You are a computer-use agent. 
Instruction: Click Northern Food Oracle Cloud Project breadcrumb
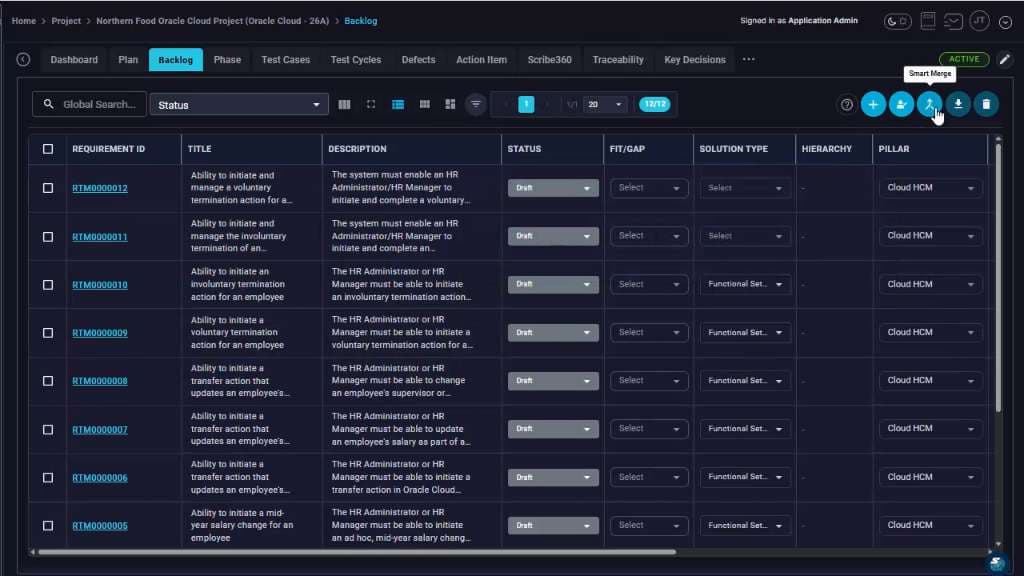click(x=212, y=21)
